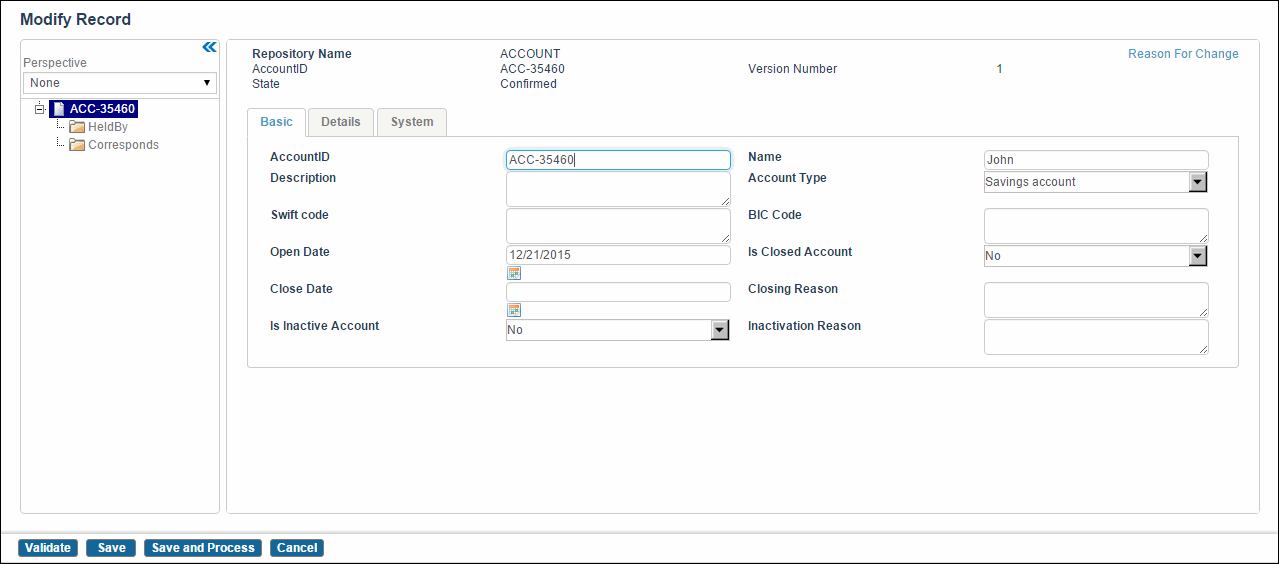Expand the Account Type dropdown

(1198, 182)
